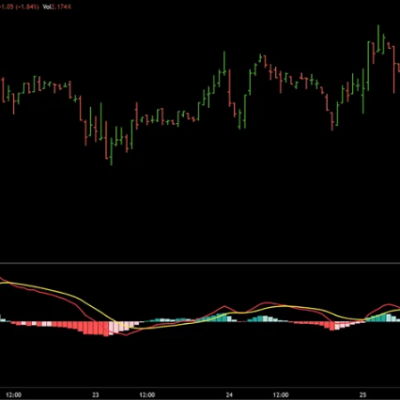
Task: Click the largest red MACD histogram bar
Action: point(106,329)
